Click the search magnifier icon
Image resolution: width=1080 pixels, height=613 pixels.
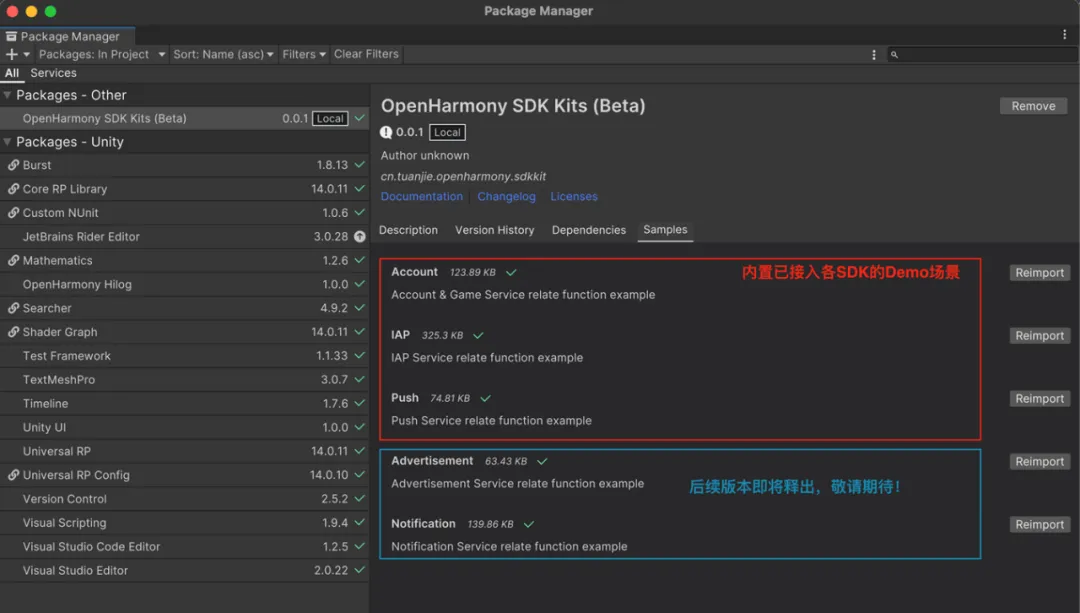pos(894,54)
